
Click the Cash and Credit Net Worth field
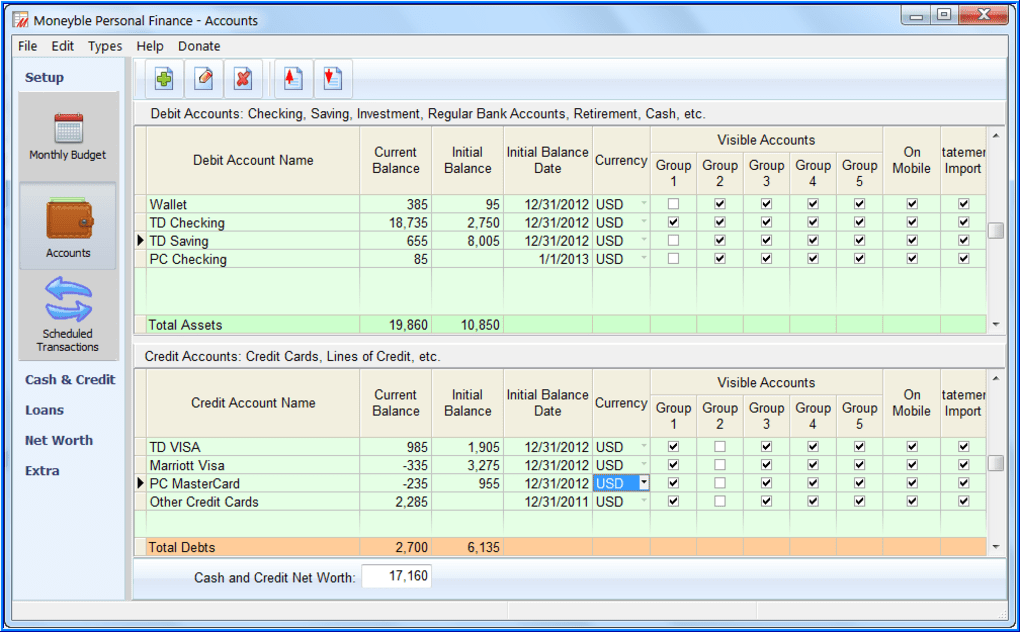coord(397,575)
